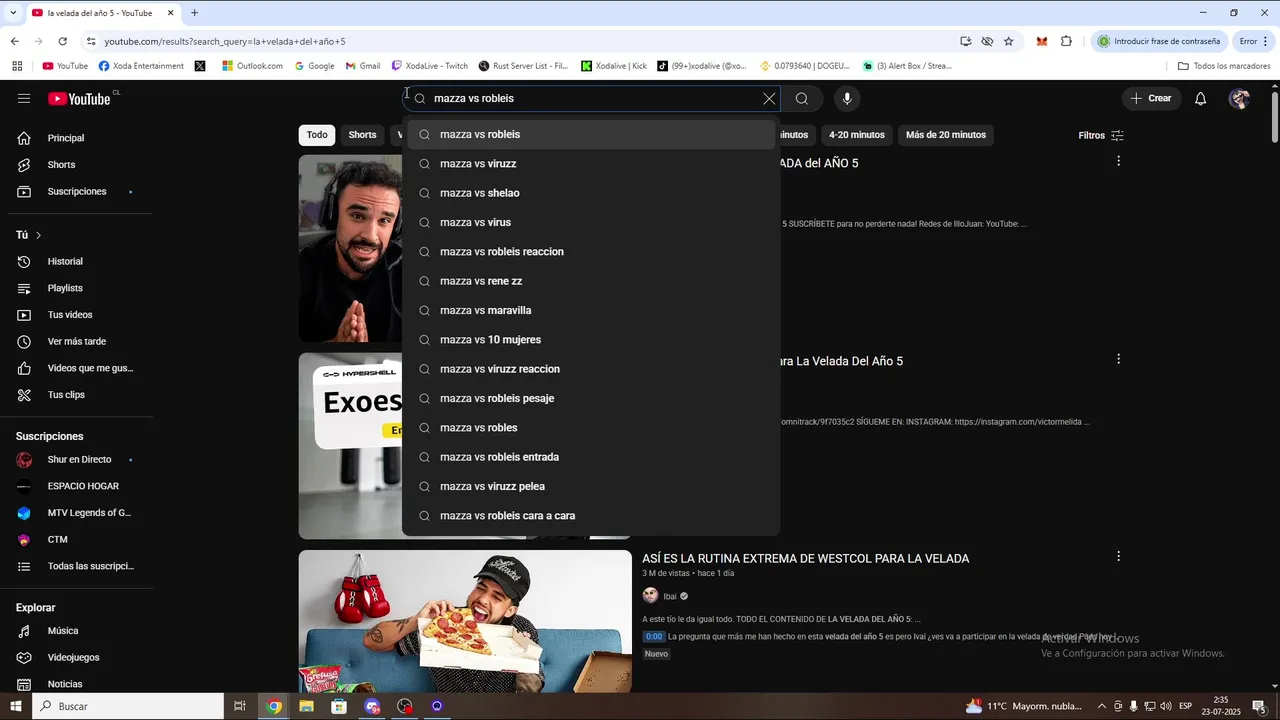Open options for Velada Del Año 5 video
The width and height of the screenshot is (1280, 720).
(1118, 359)
